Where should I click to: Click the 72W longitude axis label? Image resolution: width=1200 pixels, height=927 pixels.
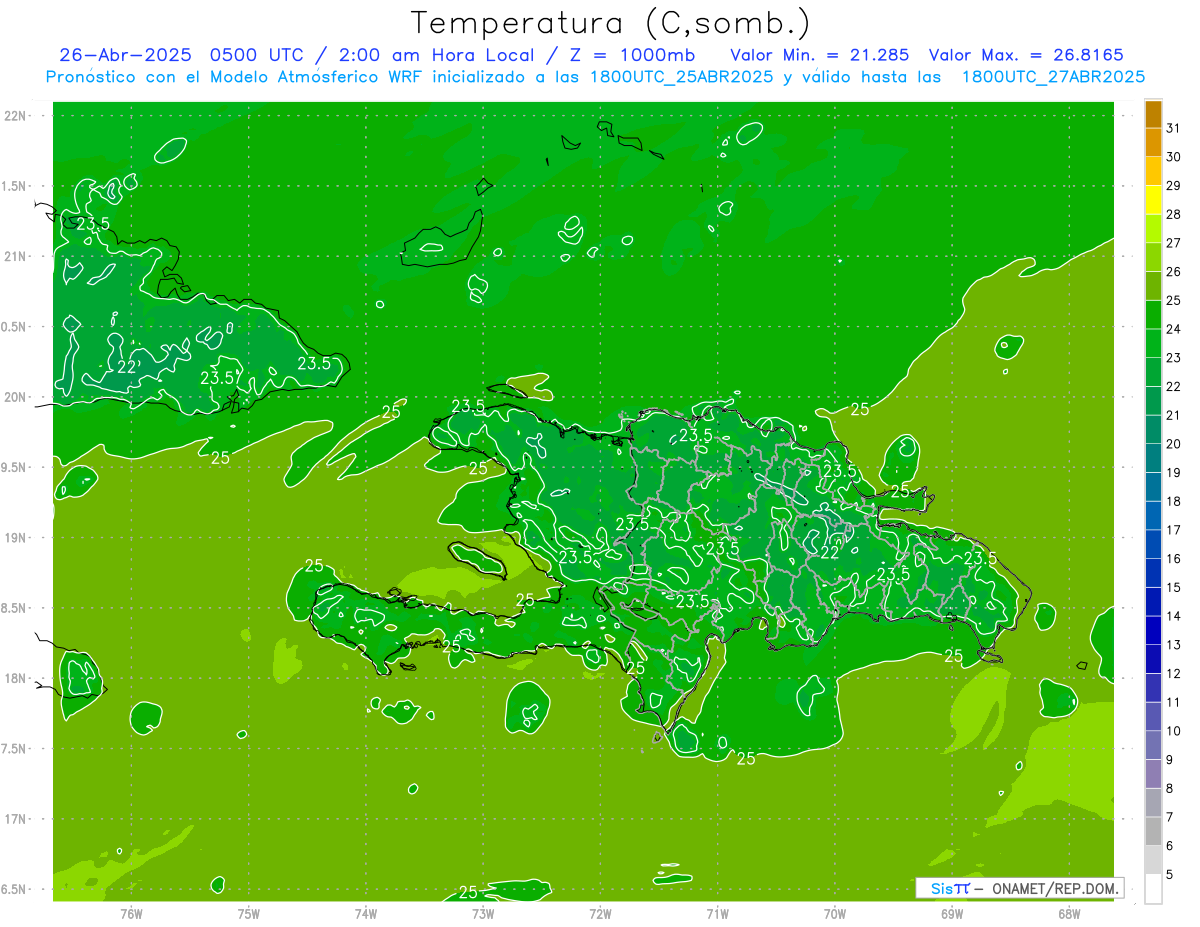tap(600, 913)
